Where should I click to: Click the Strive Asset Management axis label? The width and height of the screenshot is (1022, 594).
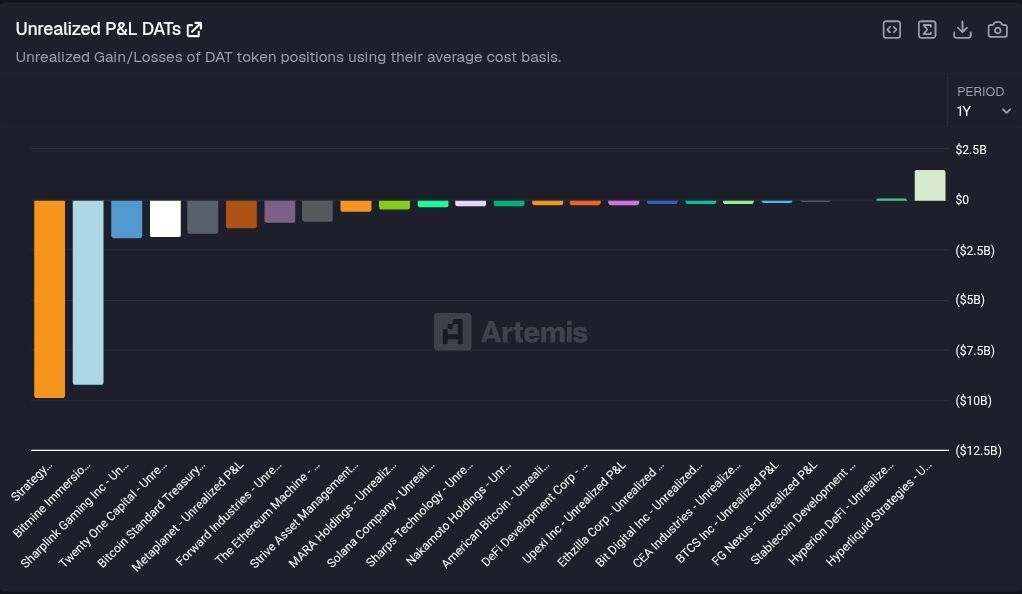(x=304, y=515)
